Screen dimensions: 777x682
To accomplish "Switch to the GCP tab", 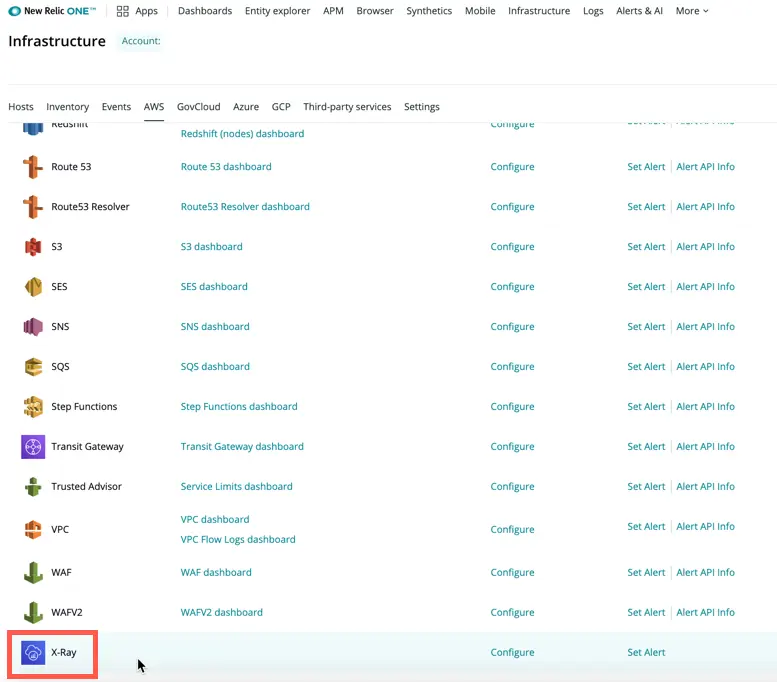I will (x=280, y=107).
